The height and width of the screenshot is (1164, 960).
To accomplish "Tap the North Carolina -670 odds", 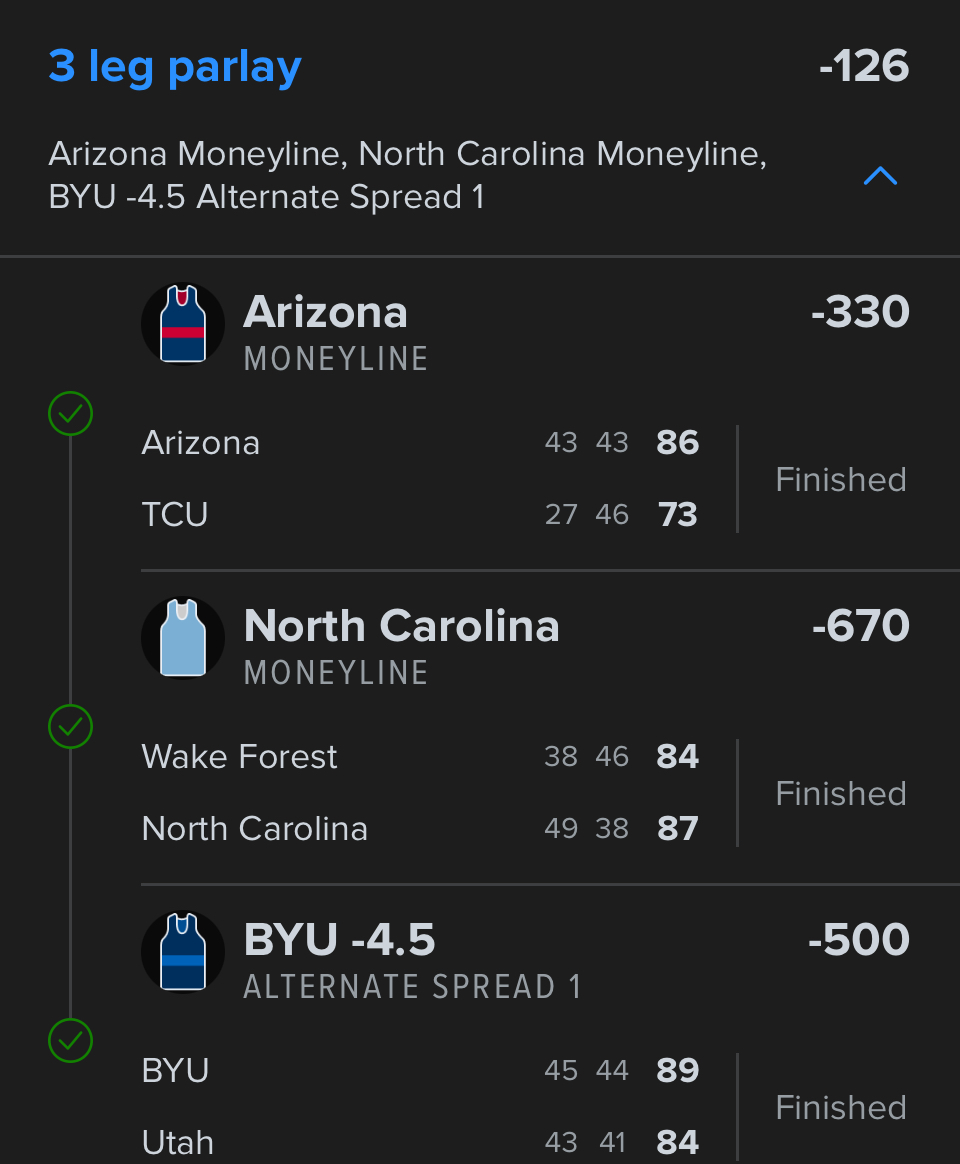I will [x=860, y=627].
